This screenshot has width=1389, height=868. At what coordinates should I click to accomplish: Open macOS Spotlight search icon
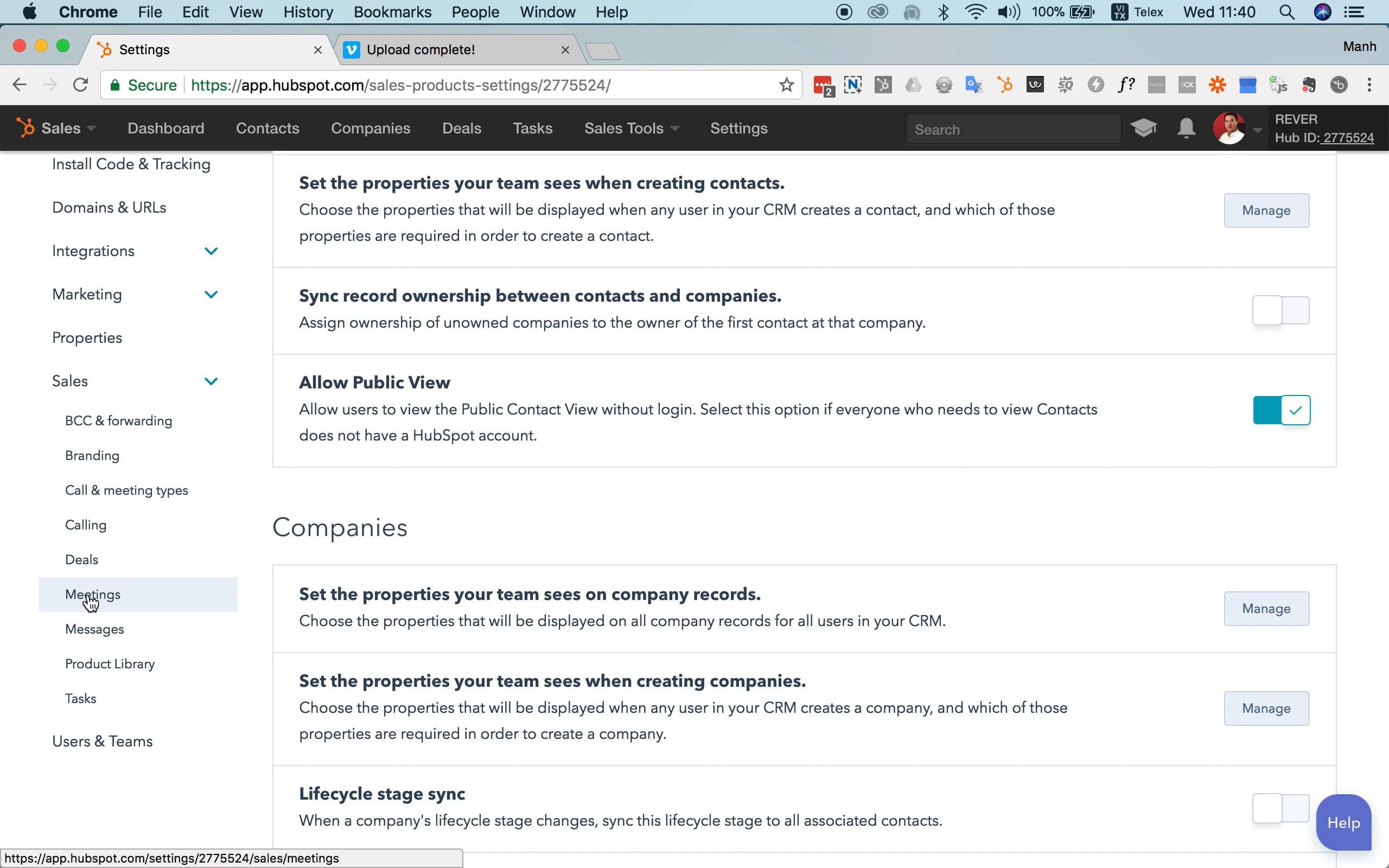tap(1286, 12)
